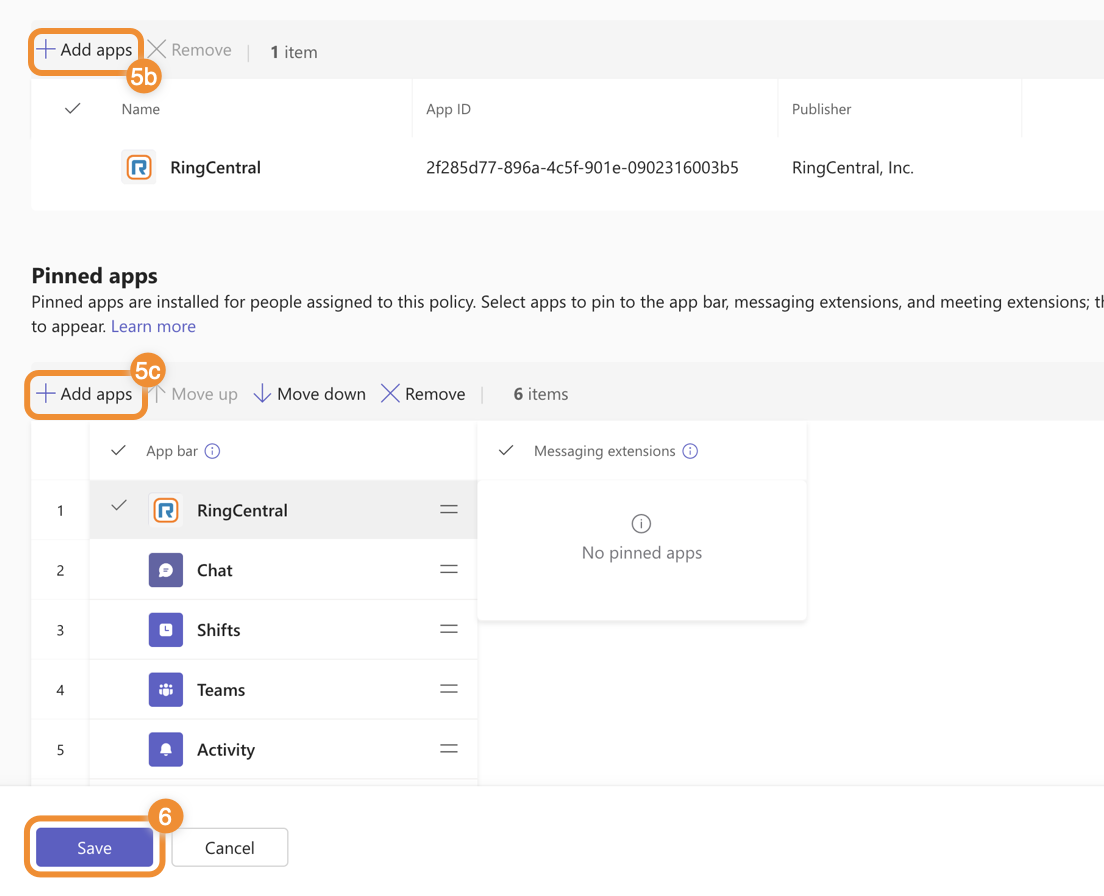The width and height of the screenshot is (1104, 896).
Task: Click Add apps under Pinned apps
Action: [84, 394]
